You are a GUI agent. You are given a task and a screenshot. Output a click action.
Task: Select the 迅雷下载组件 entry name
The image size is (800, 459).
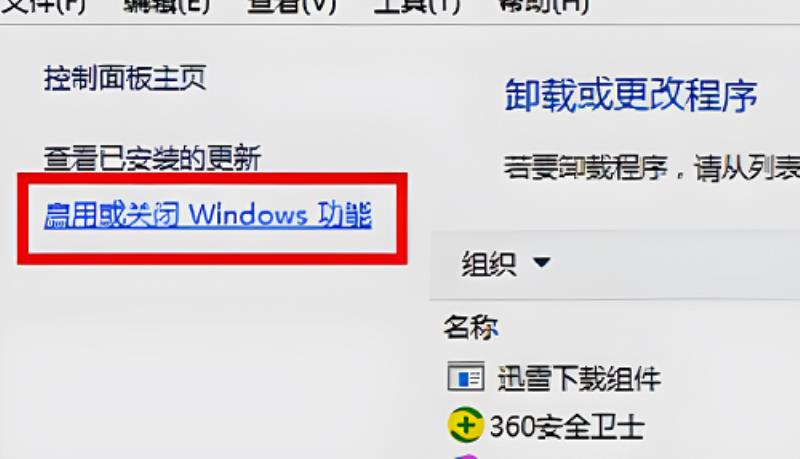click(x=579, y=378)
